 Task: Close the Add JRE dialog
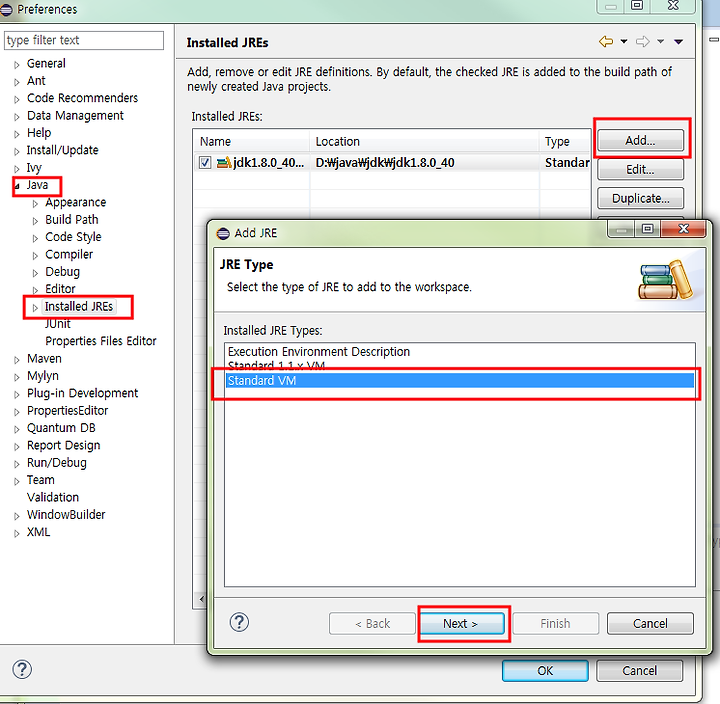pos(683,228)
